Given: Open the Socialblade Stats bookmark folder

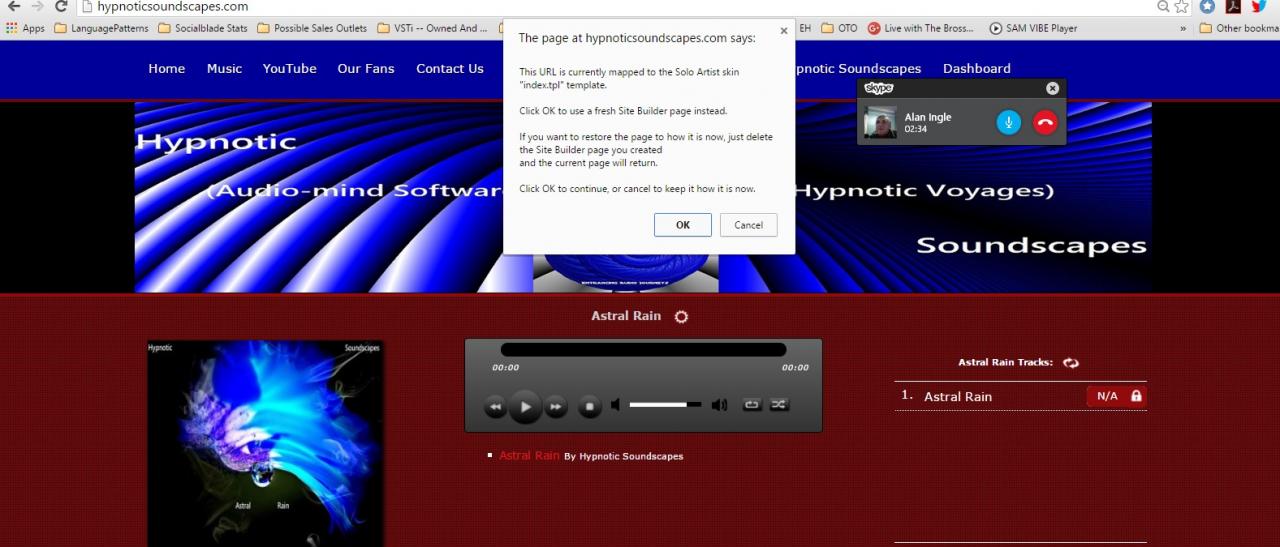Looking at the screenshot, I should click(203, 28).
